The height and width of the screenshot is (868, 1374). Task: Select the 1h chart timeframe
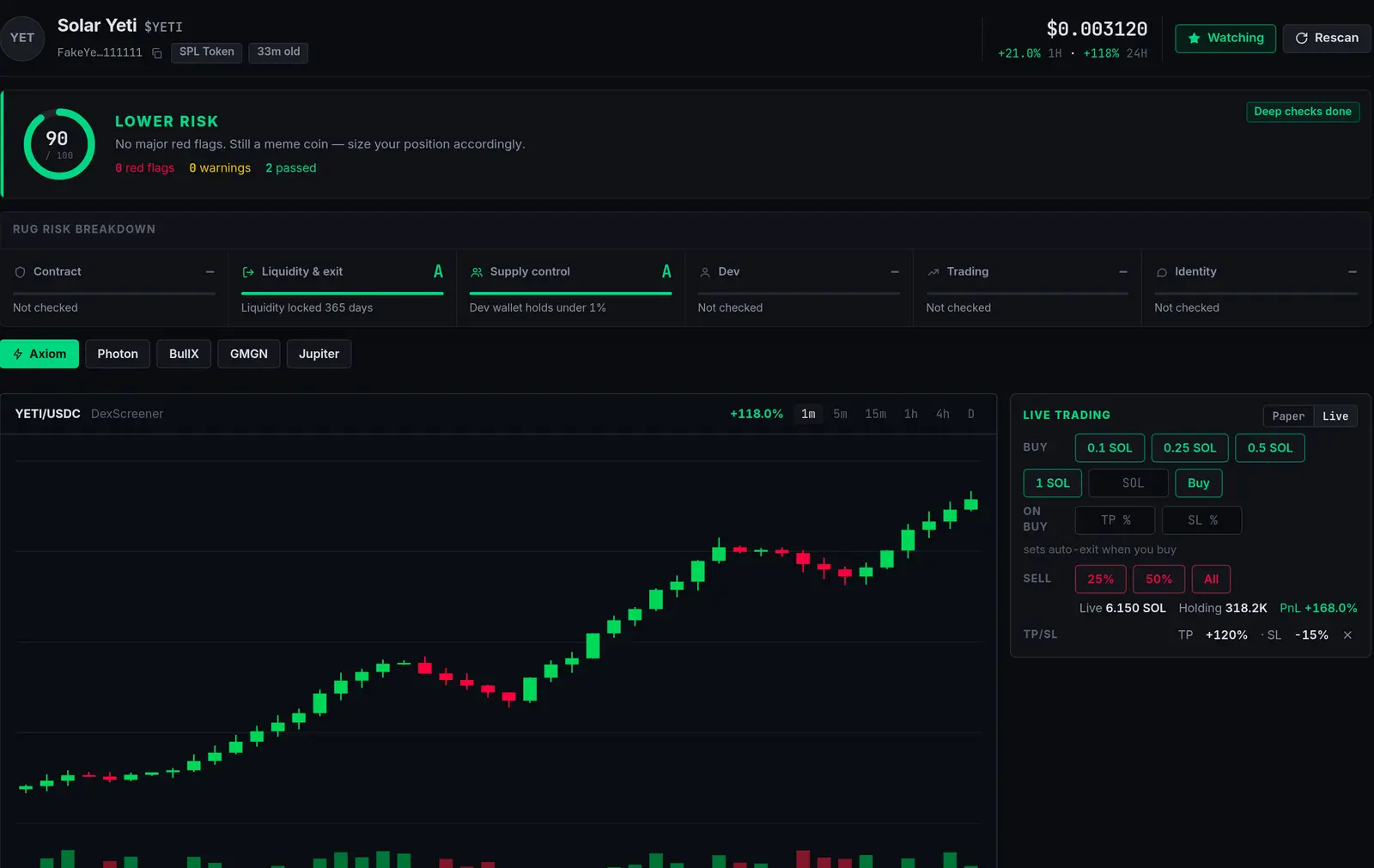coord(910,414)
